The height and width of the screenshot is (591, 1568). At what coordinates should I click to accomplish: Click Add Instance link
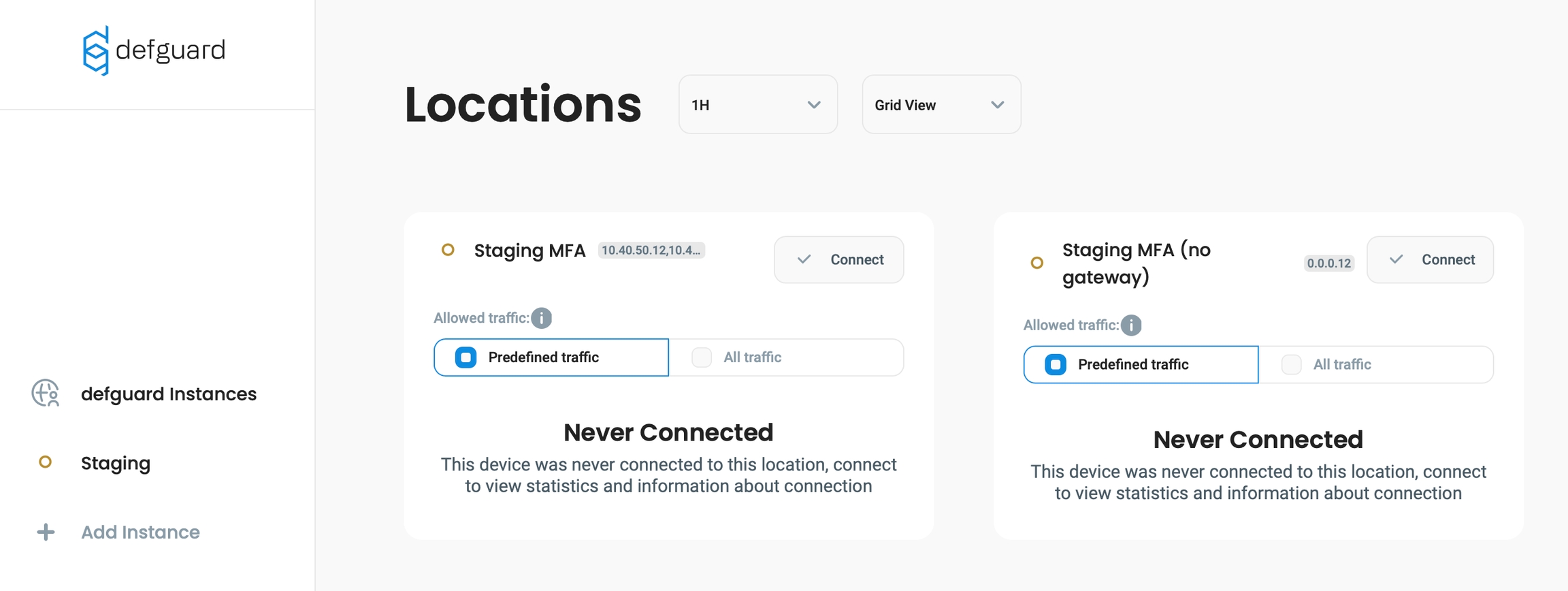click(140, 532)
